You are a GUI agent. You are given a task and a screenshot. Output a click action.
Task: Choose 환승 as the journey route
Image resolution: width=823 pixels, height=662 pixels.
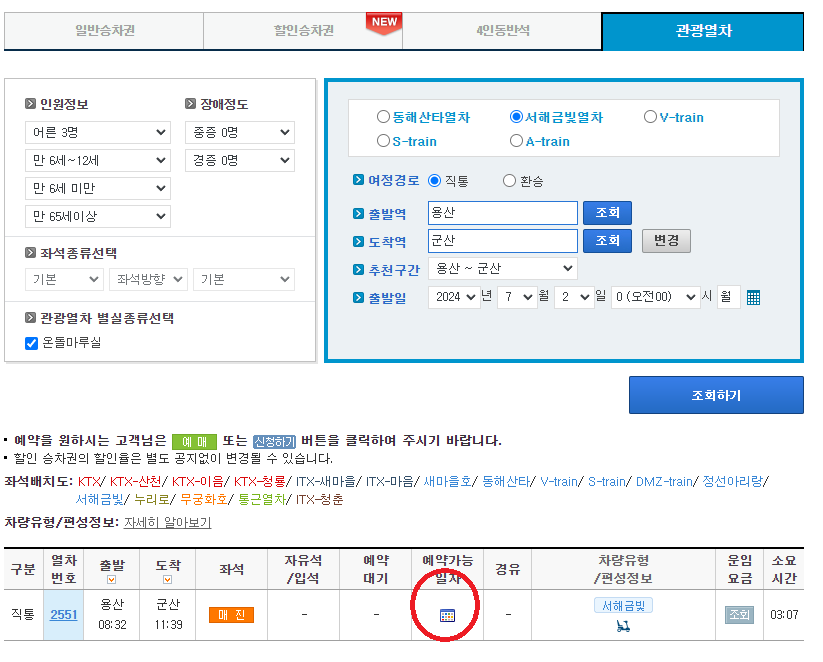tap(510, 182)
